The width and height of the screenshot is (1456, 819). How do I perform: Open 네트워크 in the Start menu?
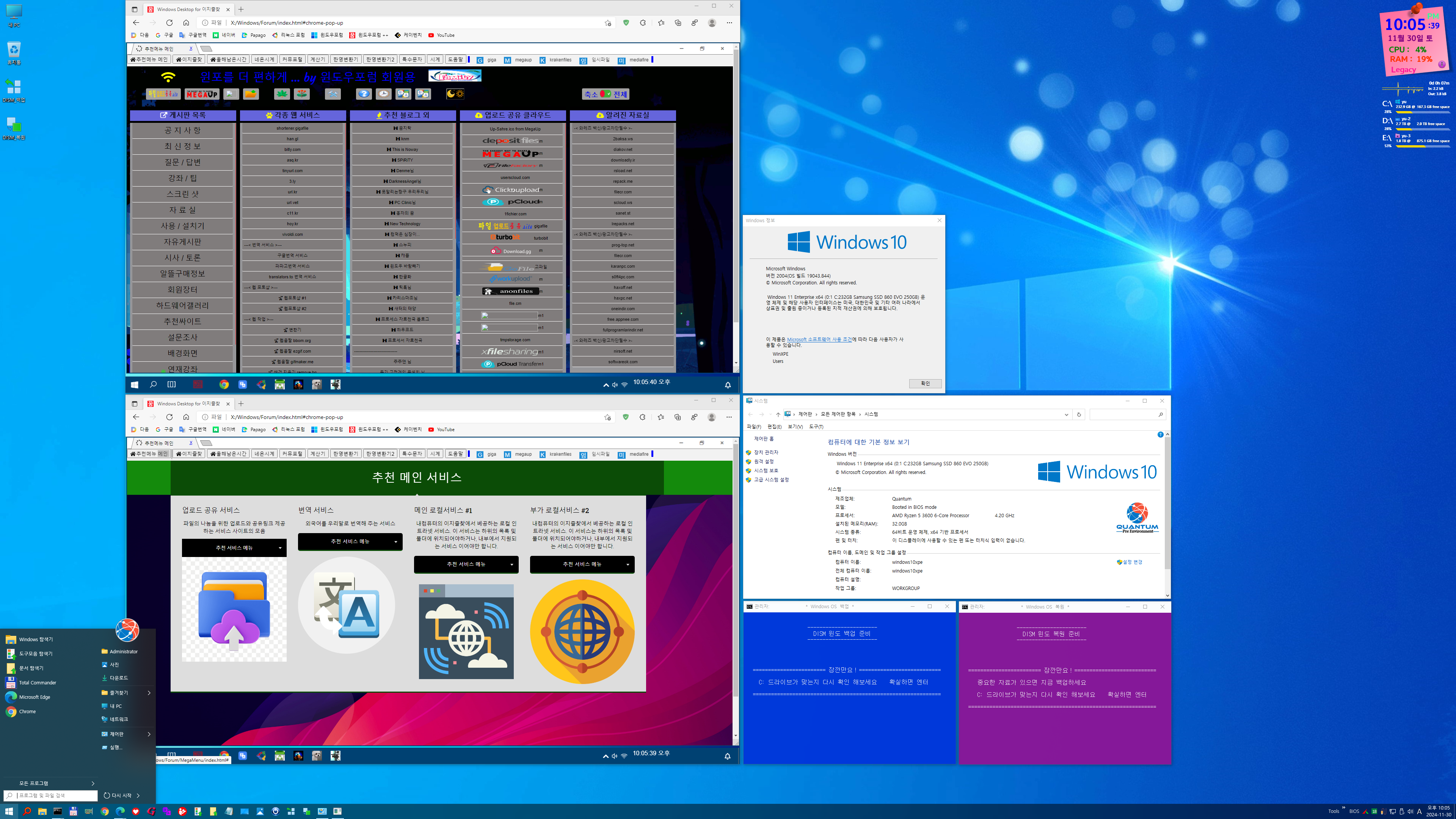pos(115,720)
